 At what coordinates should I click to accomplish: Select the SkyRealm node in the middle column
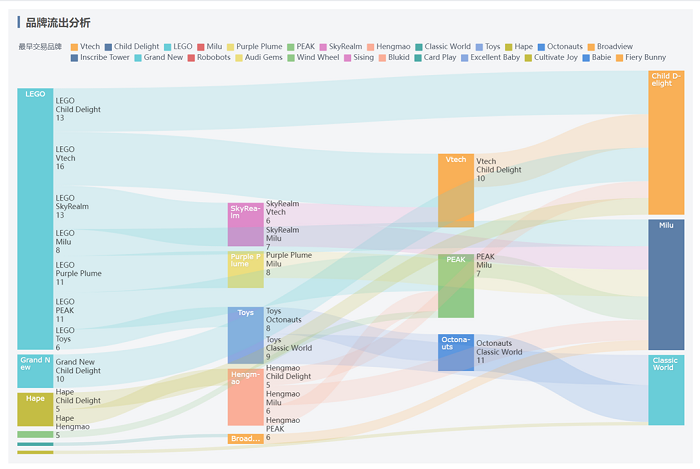[x=245, y=225]
